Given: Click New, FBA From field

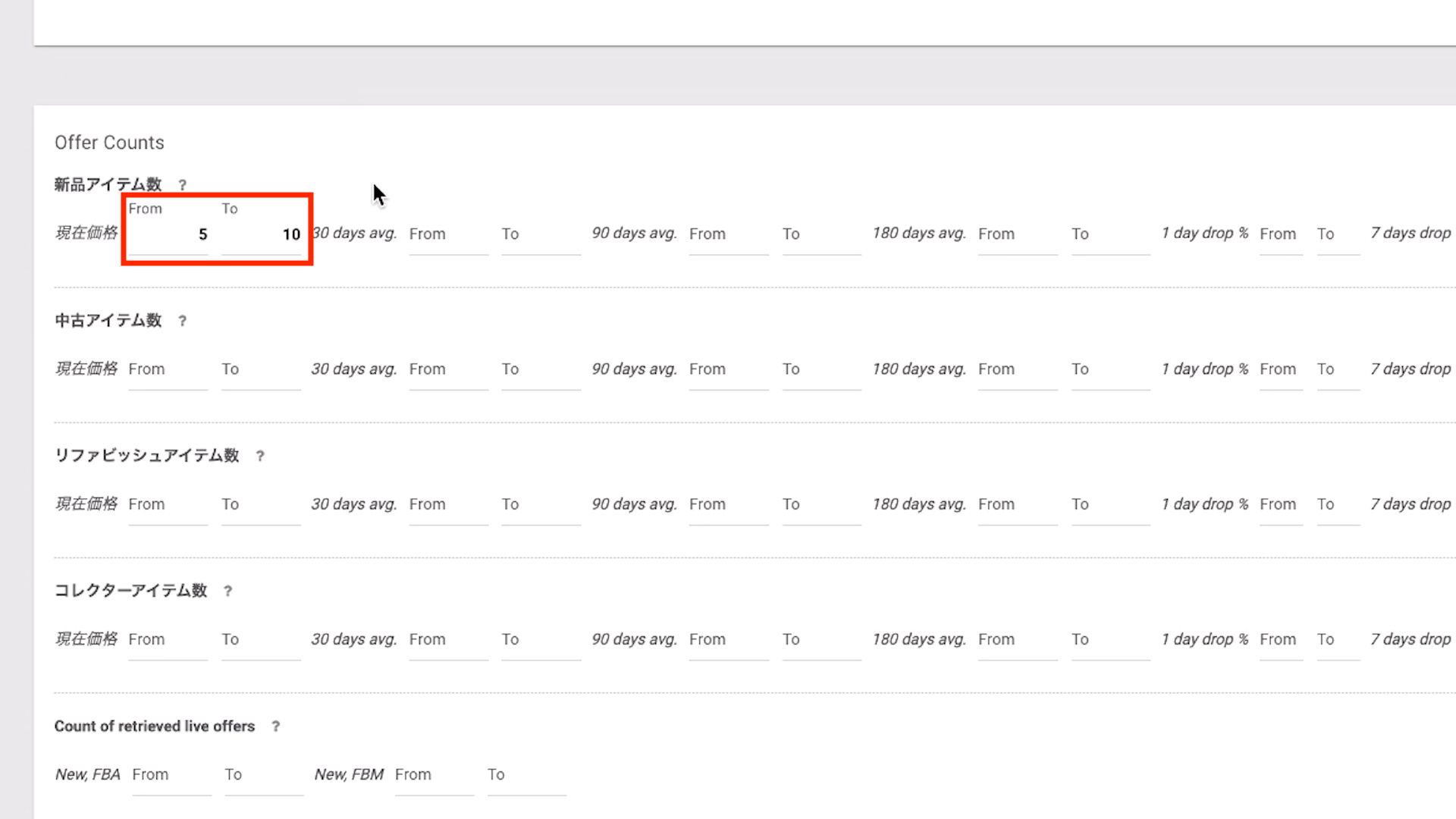Looking at the screenshot, I should click(x=171, y=775).
